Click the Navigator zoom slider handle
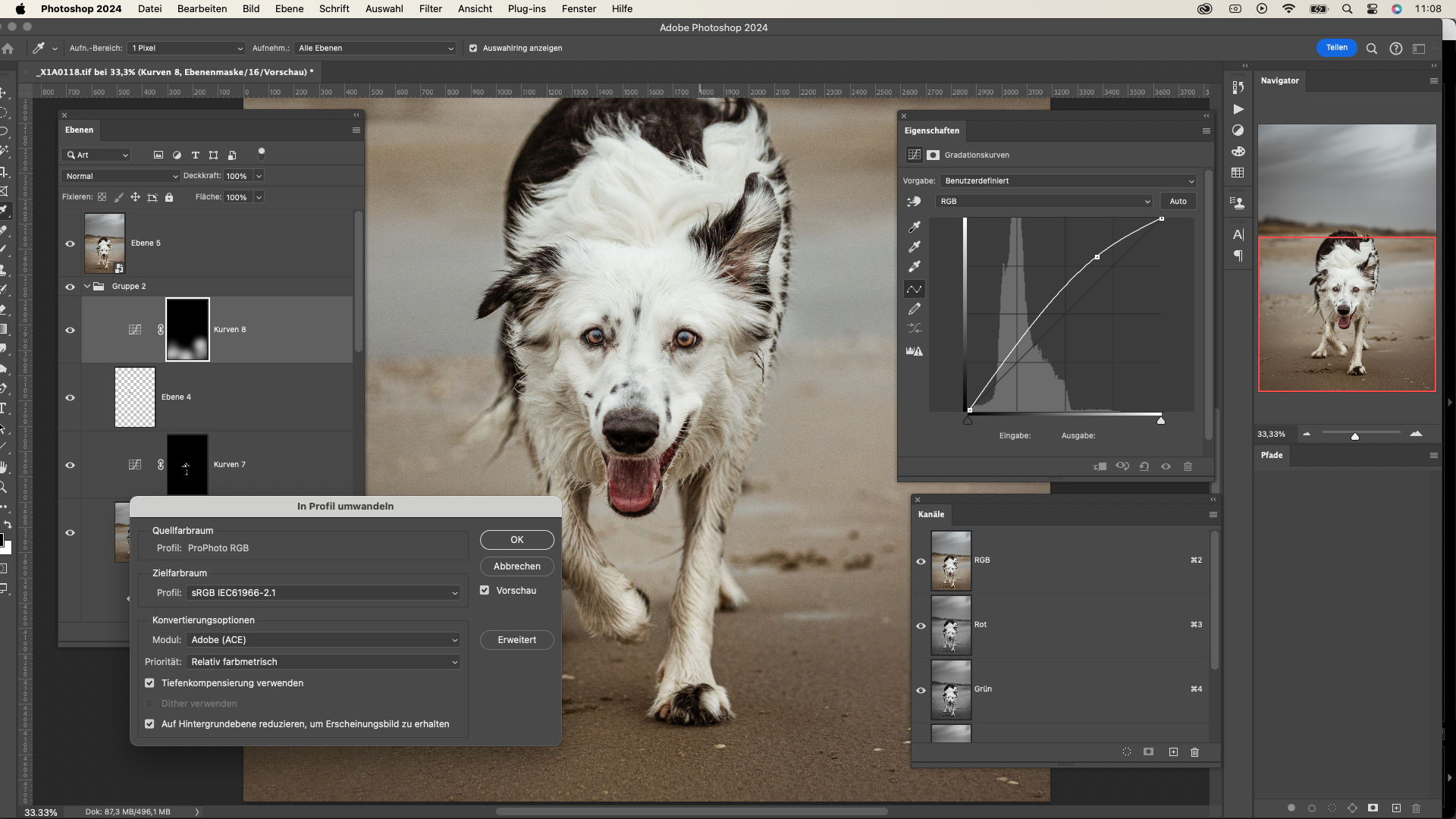The image size is (1456, 819). 1355,436
